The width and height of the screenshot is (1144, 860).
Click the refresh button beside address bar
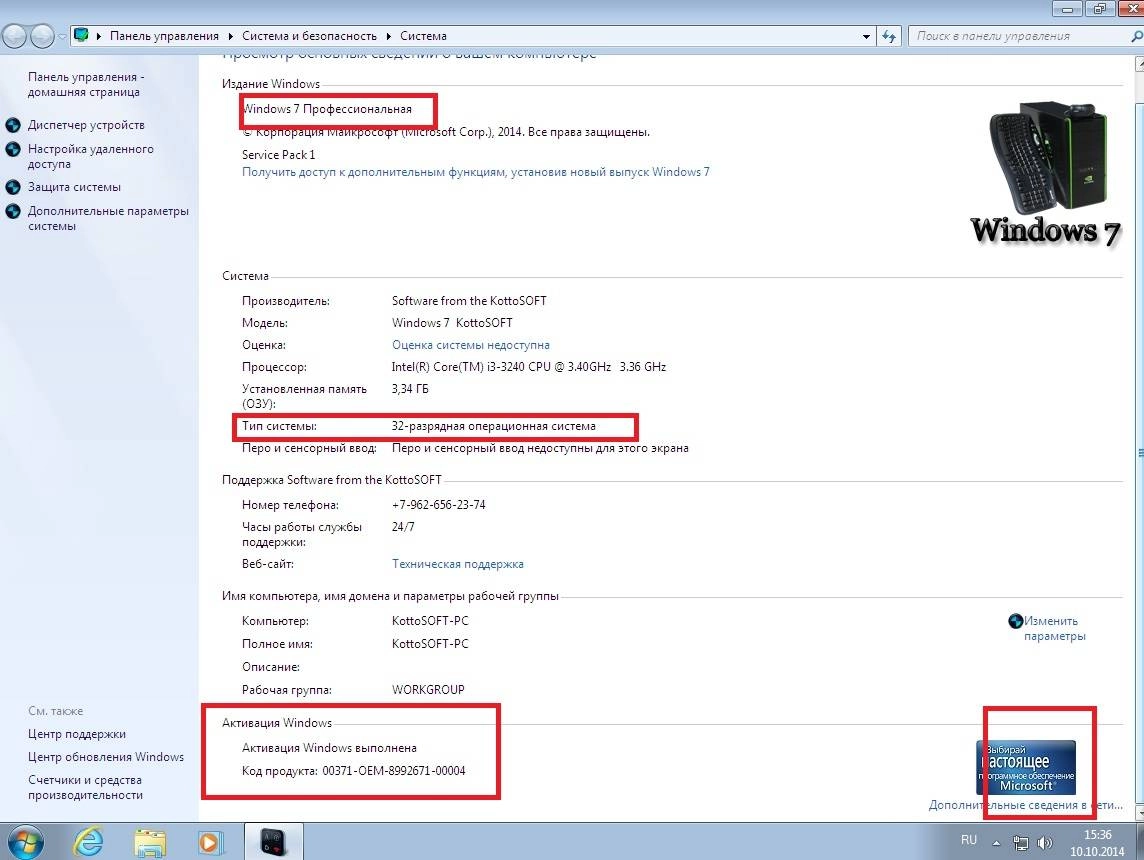click(x=889, y=36)
